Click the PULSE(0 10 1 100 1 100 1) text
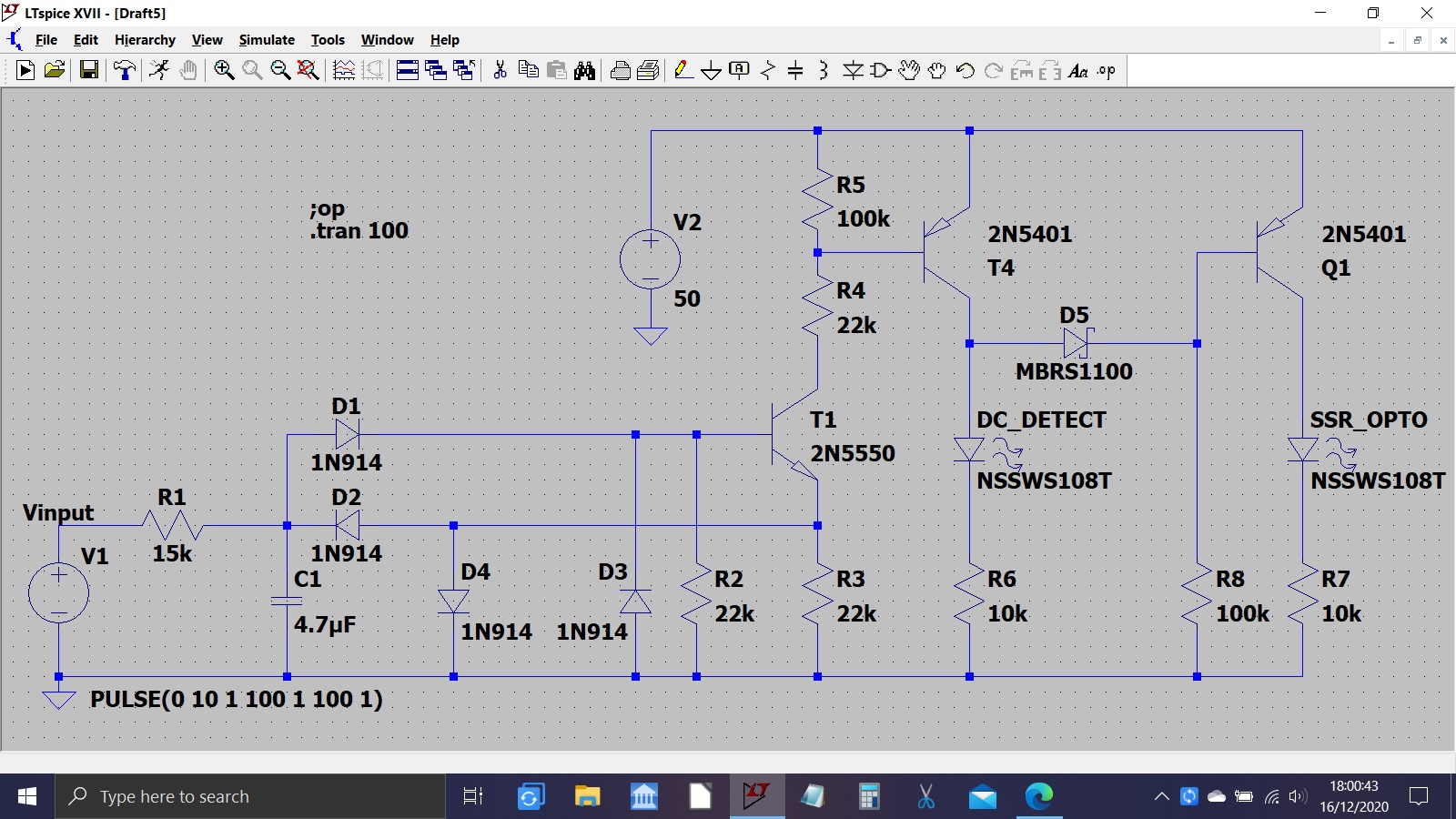 click(x=237, y=699)
